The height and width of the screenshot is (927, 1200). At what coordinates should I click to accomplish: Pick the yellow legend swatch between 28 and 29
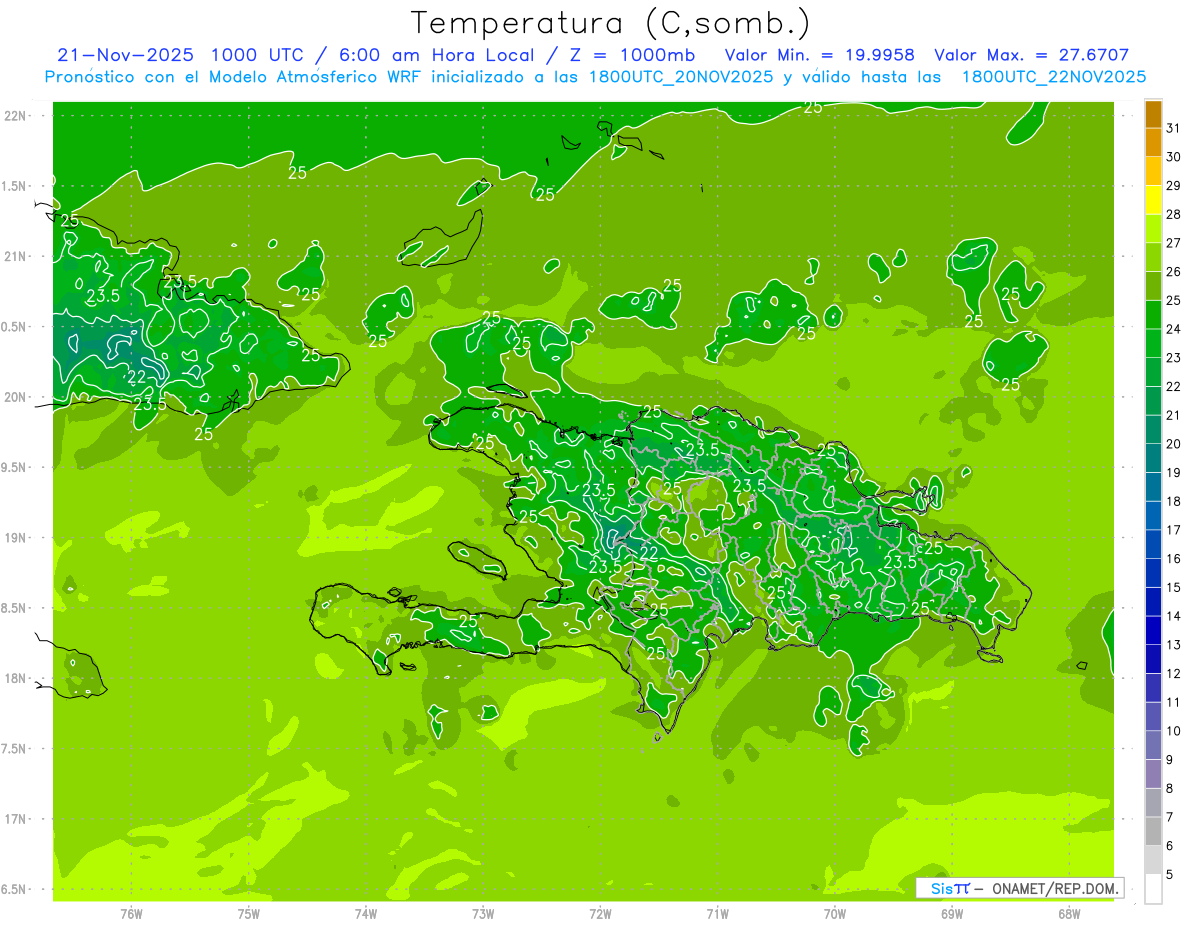pyautogui.click(x=1153, y=200)
